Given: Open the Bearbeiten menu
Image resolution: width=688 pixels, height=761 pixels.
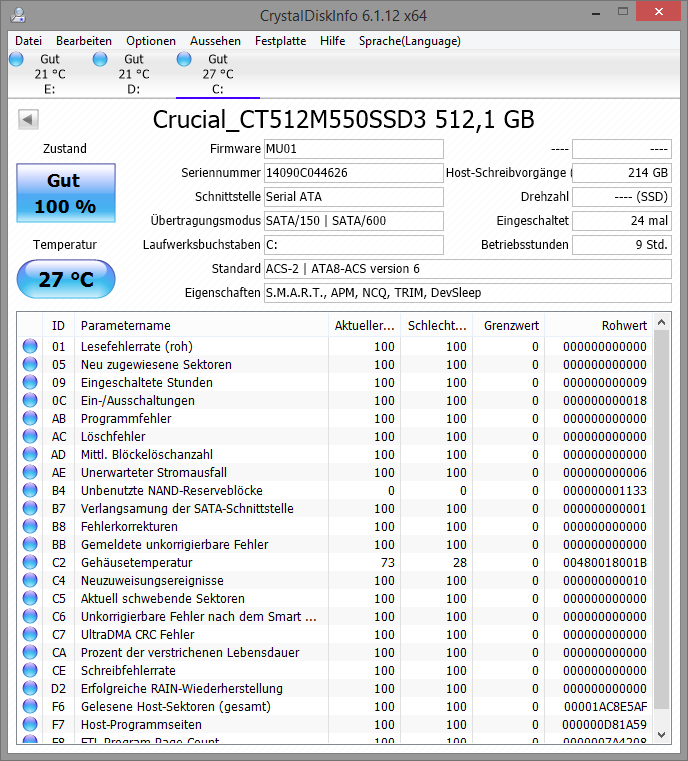Looking at the screenshot, I should pyautogui.click(x=83, y=41).
